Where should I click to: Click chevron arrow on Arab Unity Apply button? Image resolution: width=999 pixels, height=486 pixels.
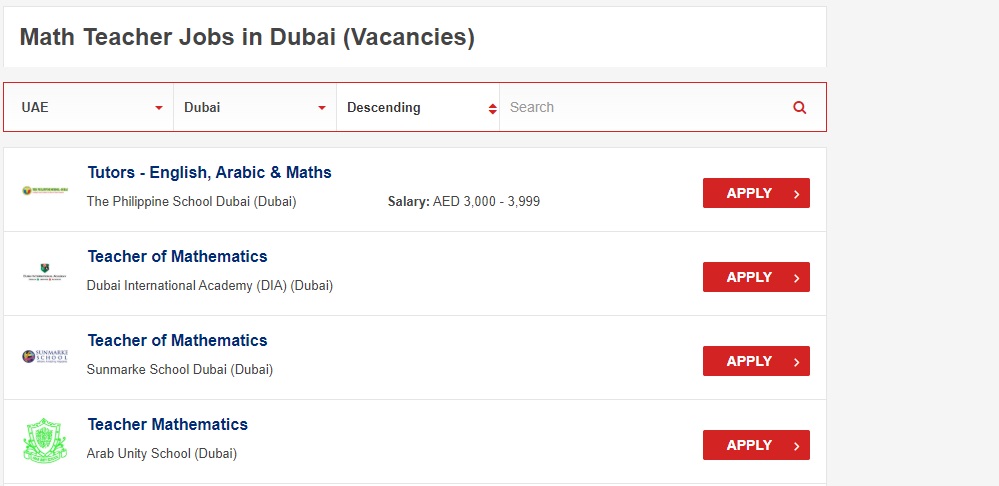(x=796, y=446)
